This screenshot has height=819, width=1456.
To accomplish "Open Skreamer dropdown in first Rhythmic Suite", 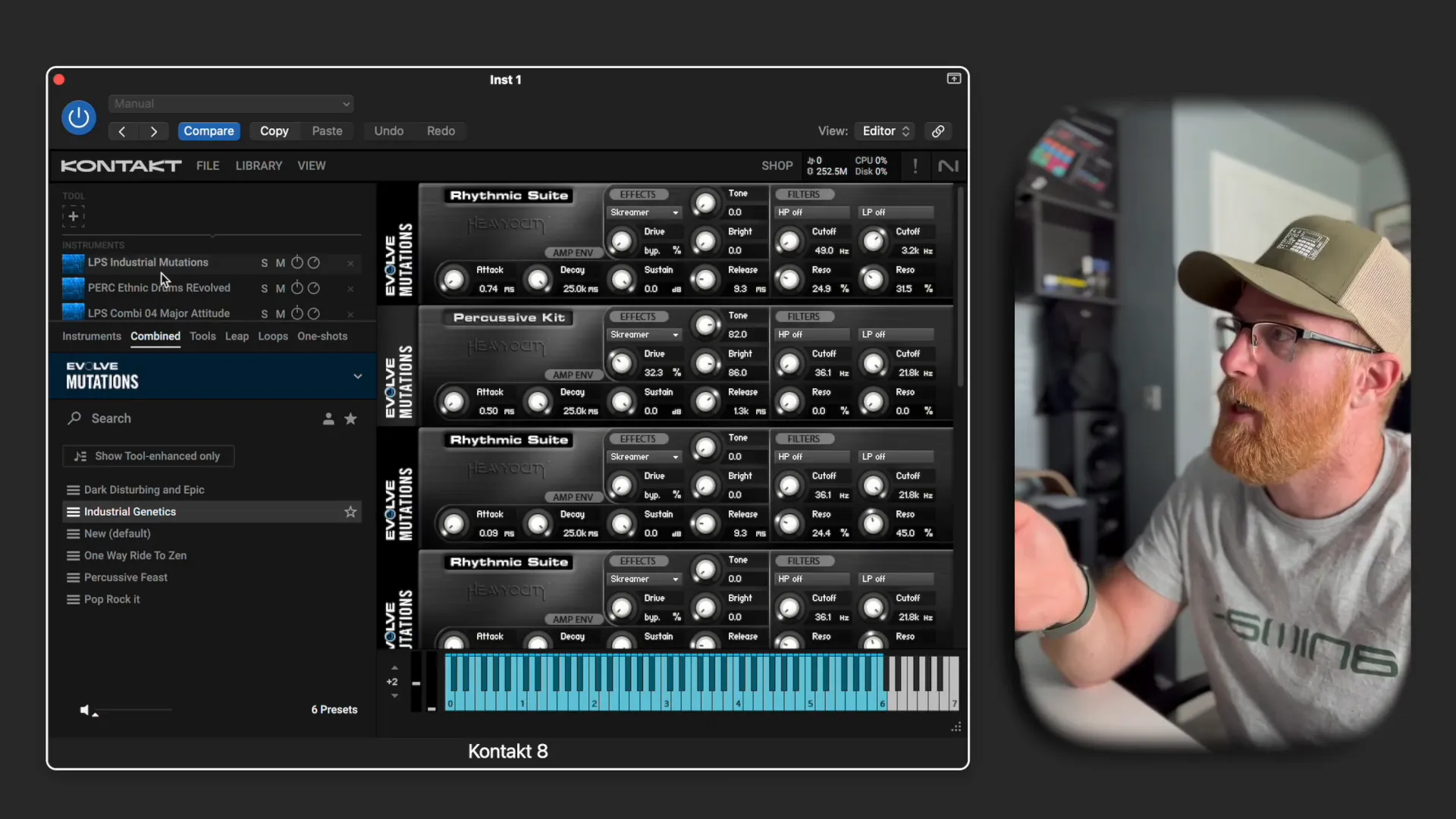I will (x=645, y=212).
